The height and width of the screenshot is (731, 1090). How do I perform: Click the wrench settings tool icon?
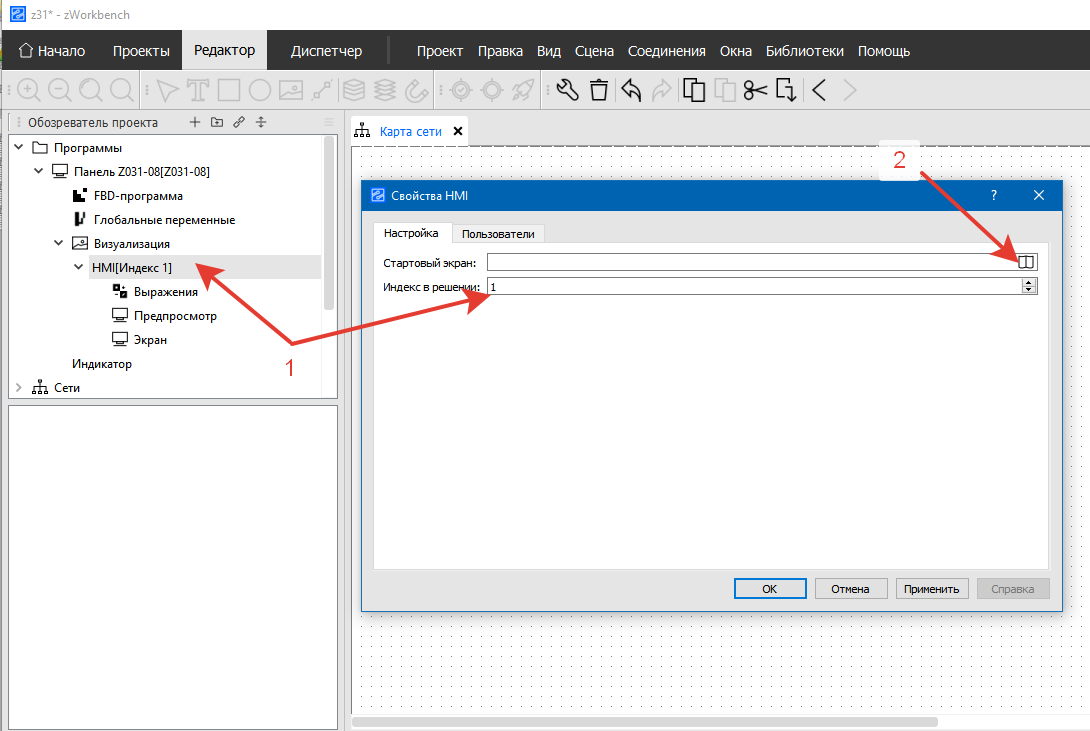click(x=567, y=91)
